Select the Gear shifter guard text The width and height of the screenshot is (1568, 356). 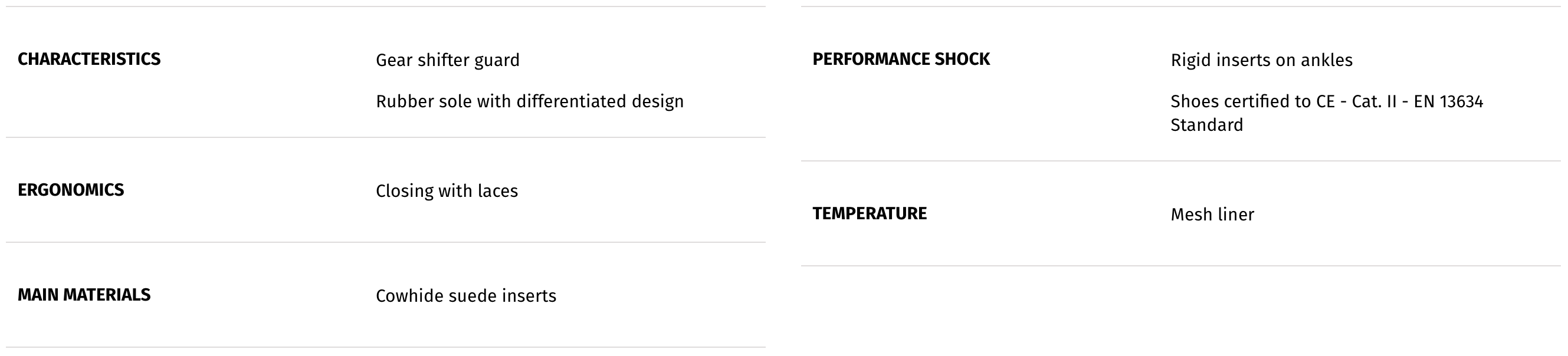(447, 60)
